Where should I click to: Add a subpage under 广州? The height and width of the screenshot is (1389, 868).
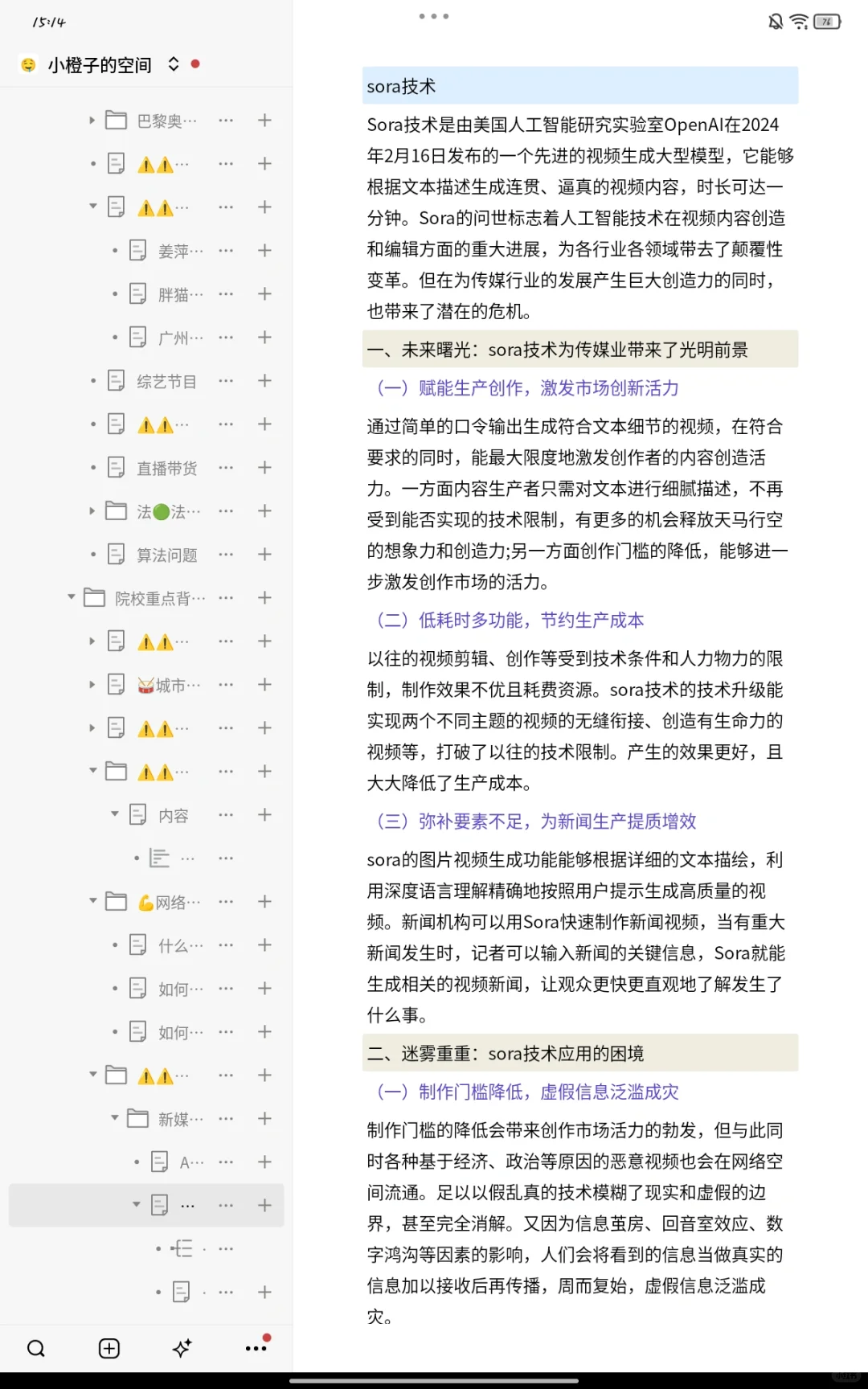pyautogui.click(x=264, y=338)
